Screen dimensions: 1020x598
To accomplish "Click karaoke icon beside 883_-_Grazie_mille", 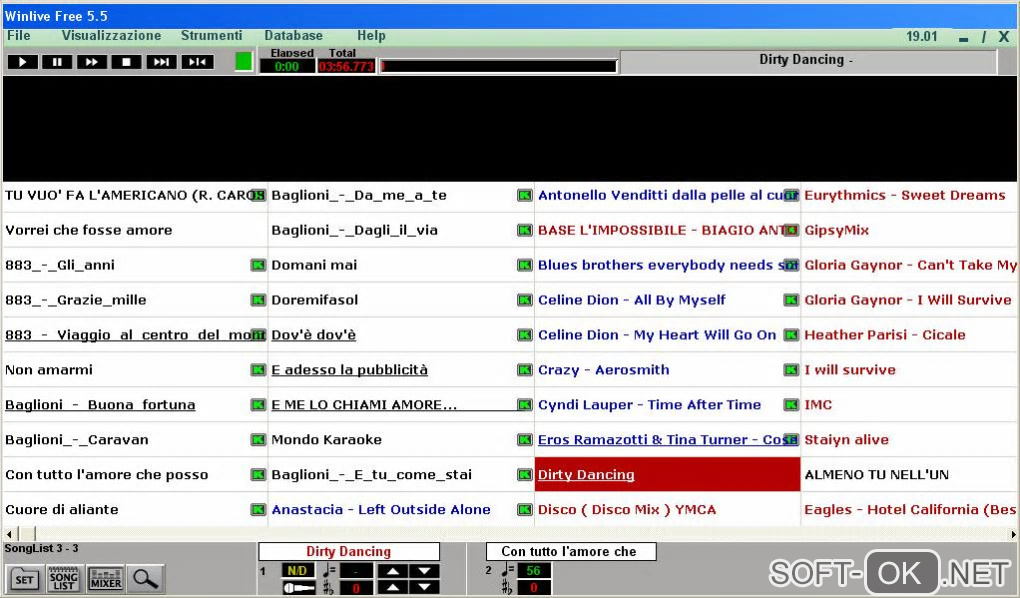I will tap(258, 300).
